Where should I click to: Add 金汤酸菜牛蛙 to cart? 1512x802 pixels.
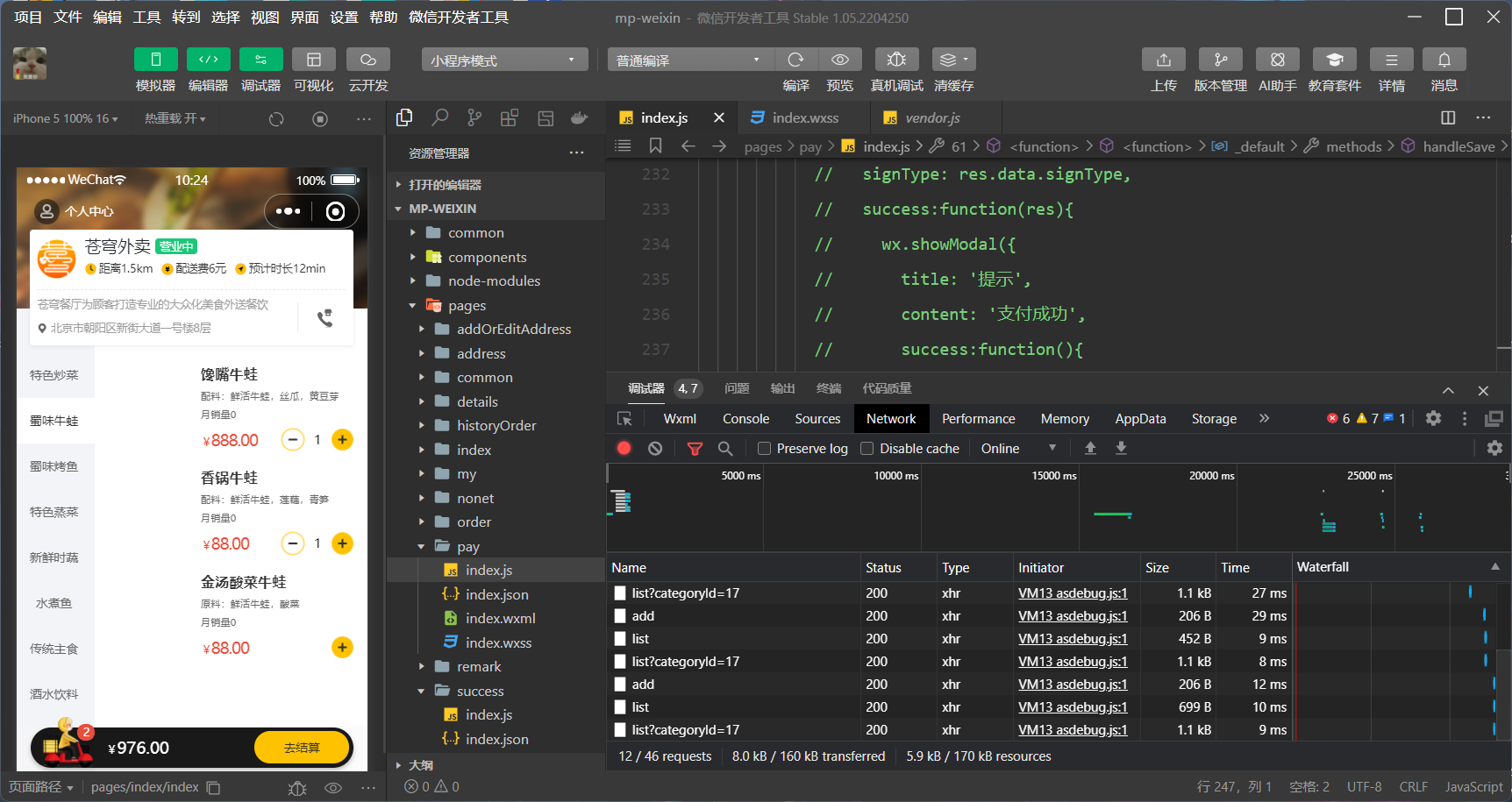[342, 648]
